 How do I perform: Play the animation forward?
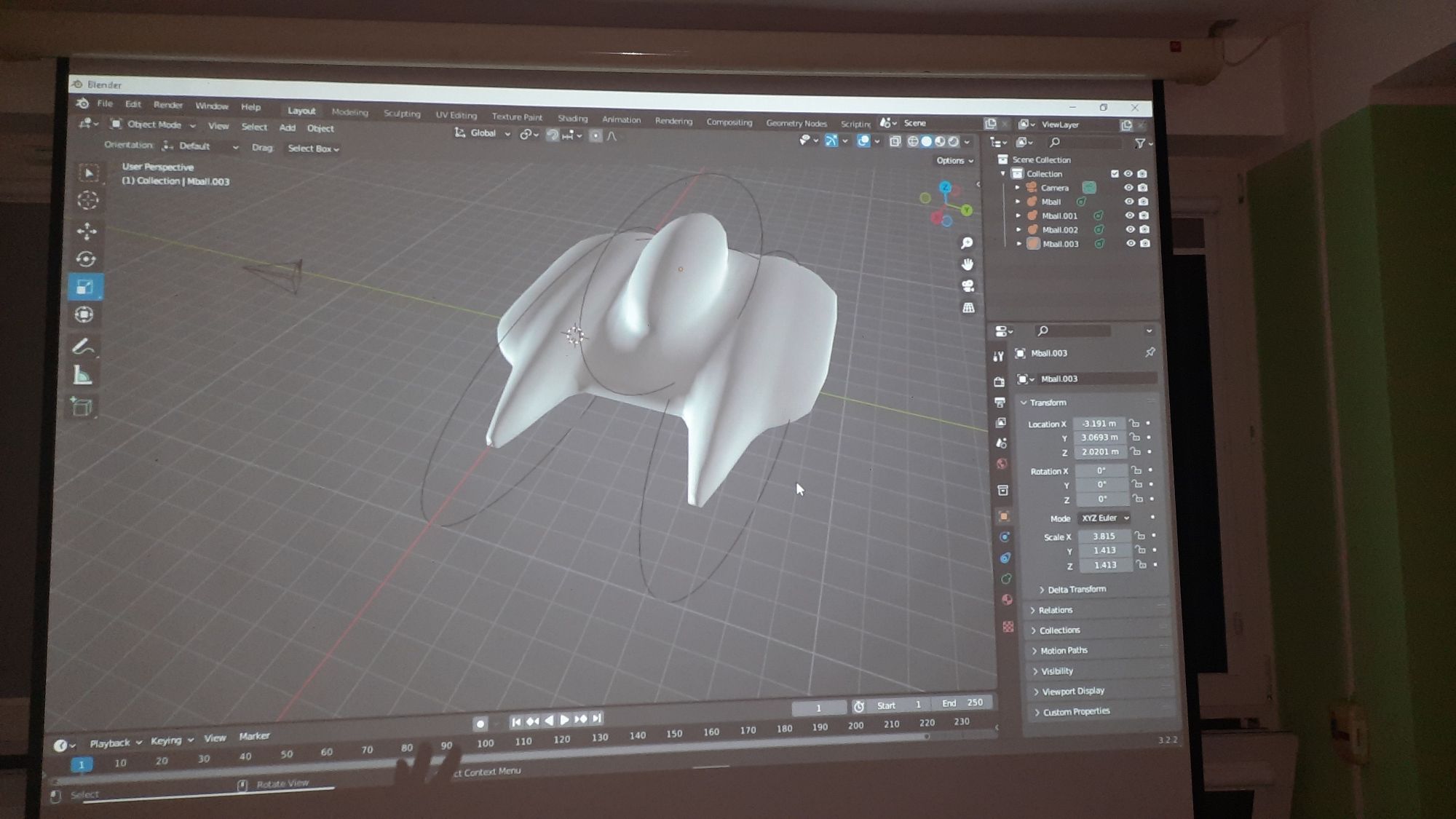click(564, 719)
